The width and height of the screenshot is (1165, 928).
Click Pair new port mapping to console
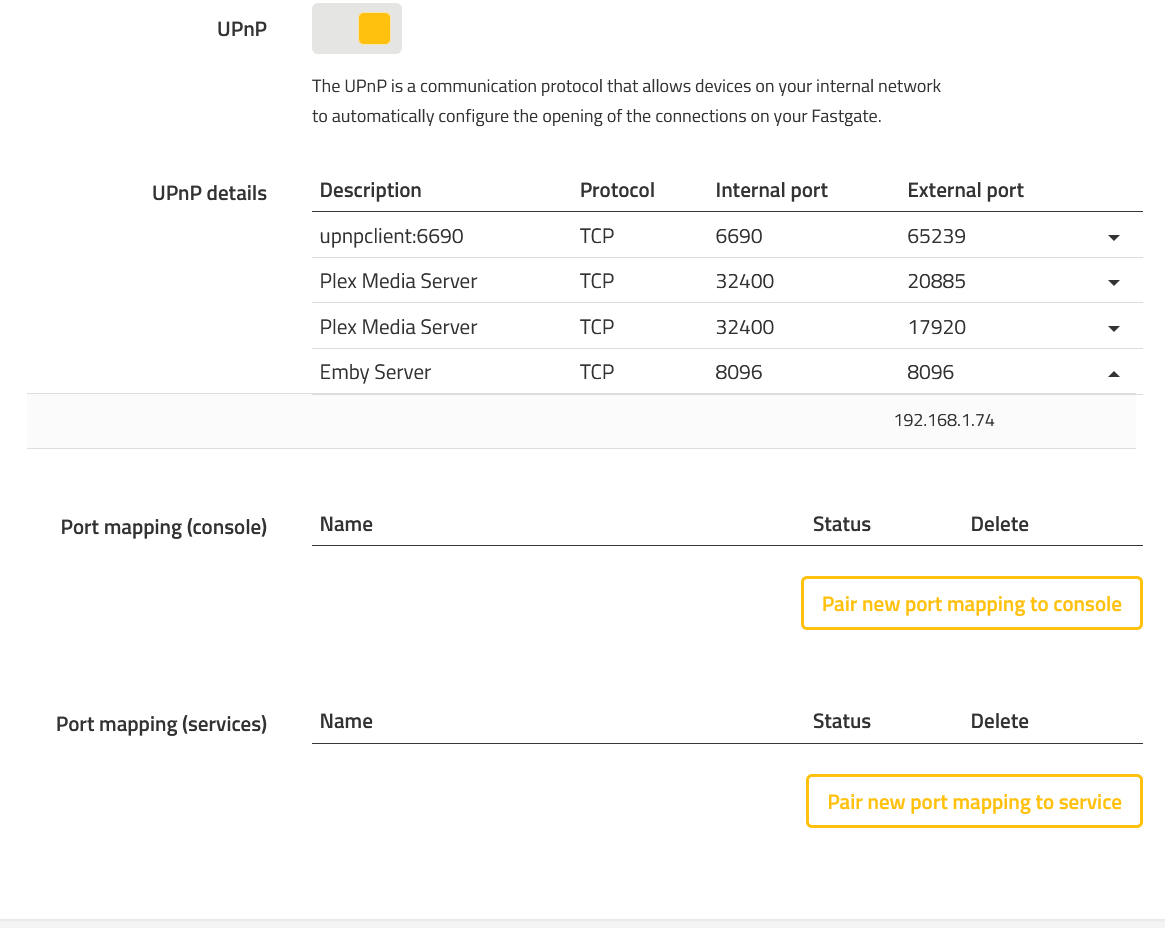click(971, 604)
